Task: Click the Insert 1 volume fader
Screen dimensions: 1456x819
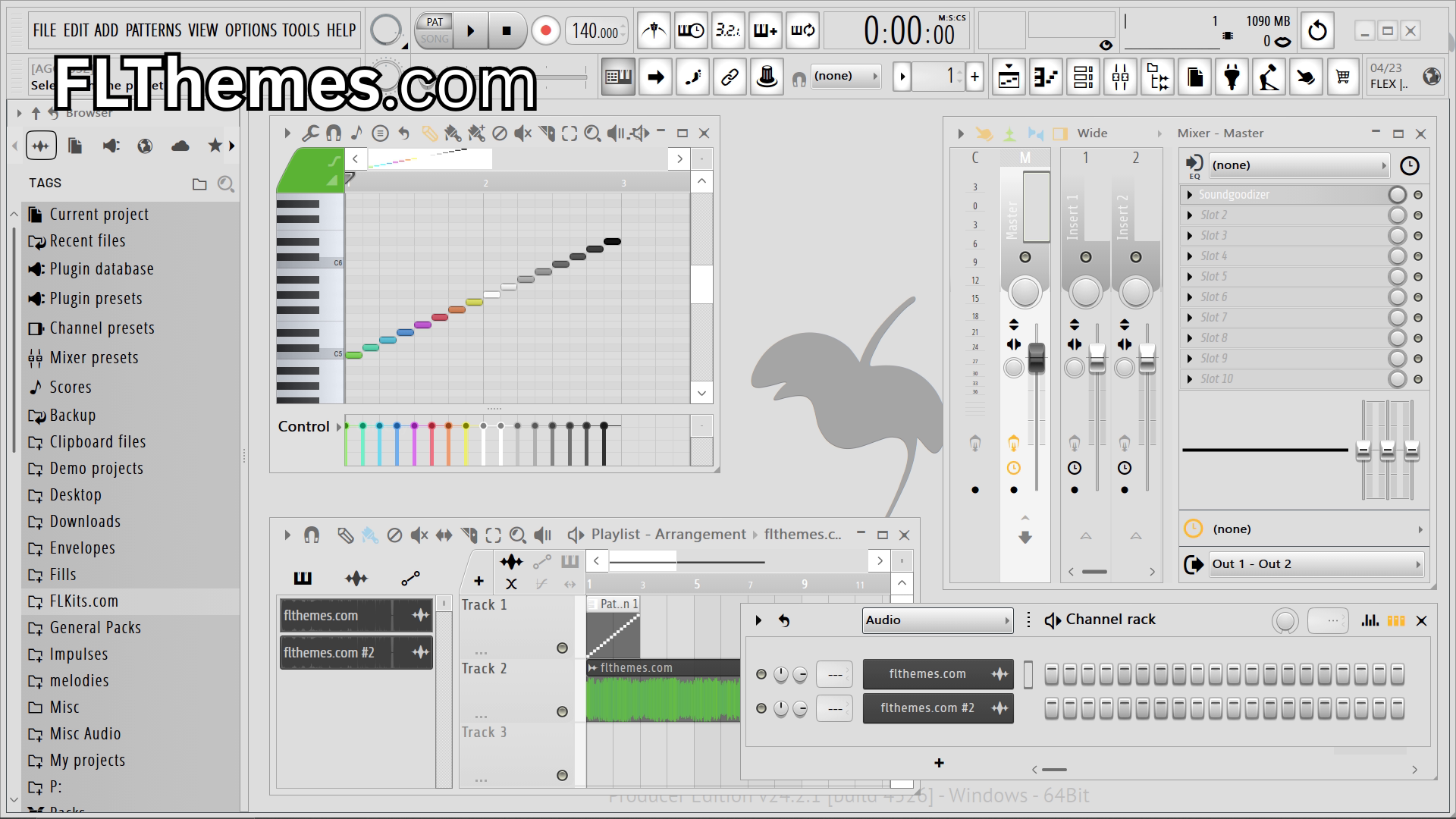Action: pos(1097,357)
